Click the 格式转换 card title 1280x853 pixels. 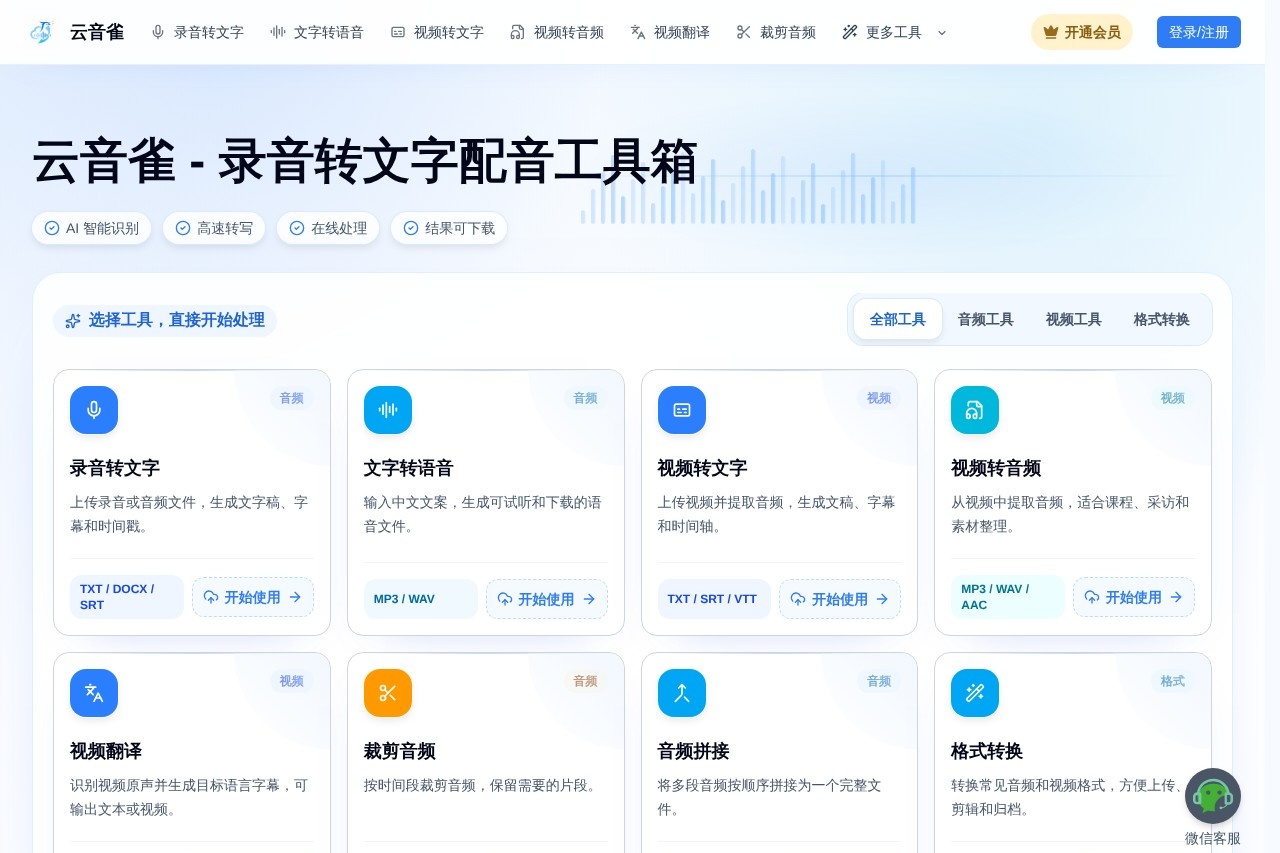(x=987, y=751)
